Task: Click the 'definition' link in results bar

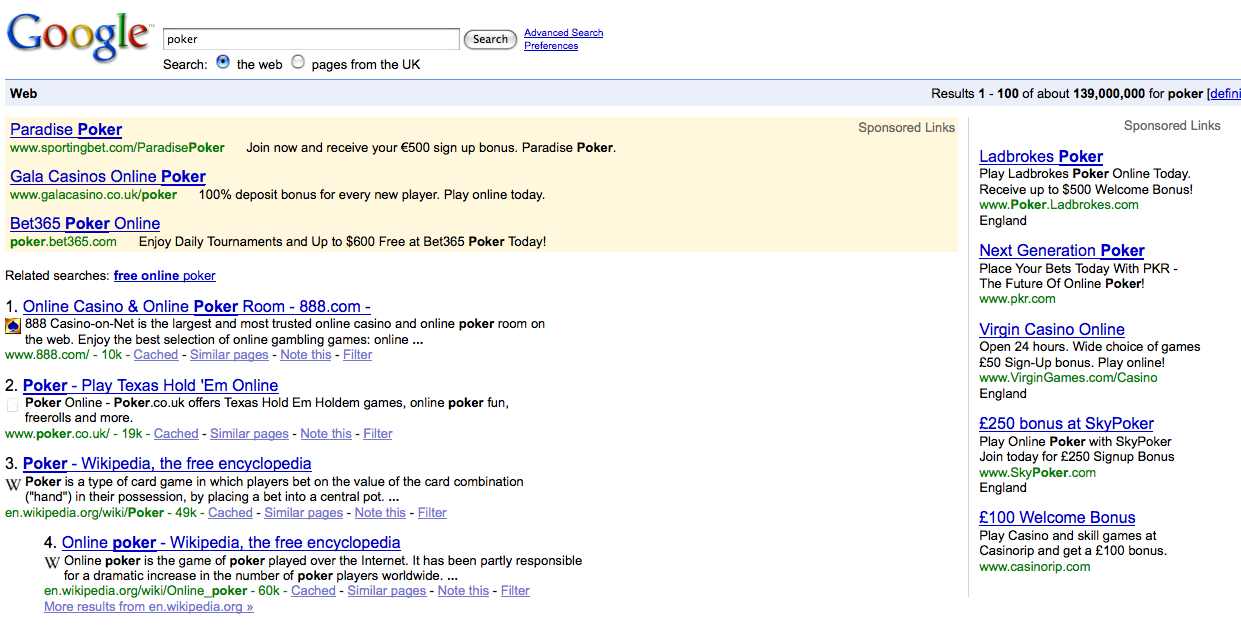Action: pyautogui.click(x=1225, y=94)
